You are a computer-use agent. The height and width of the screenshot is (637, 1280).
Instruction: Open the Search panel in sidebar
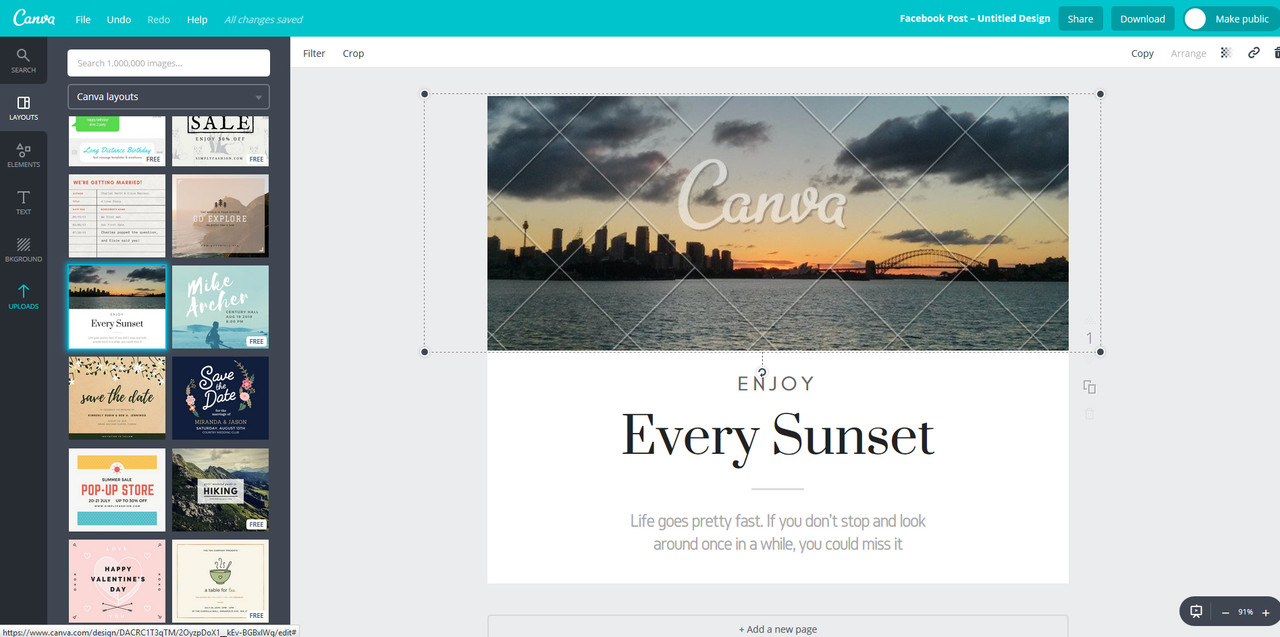click(x=23, y=60)
